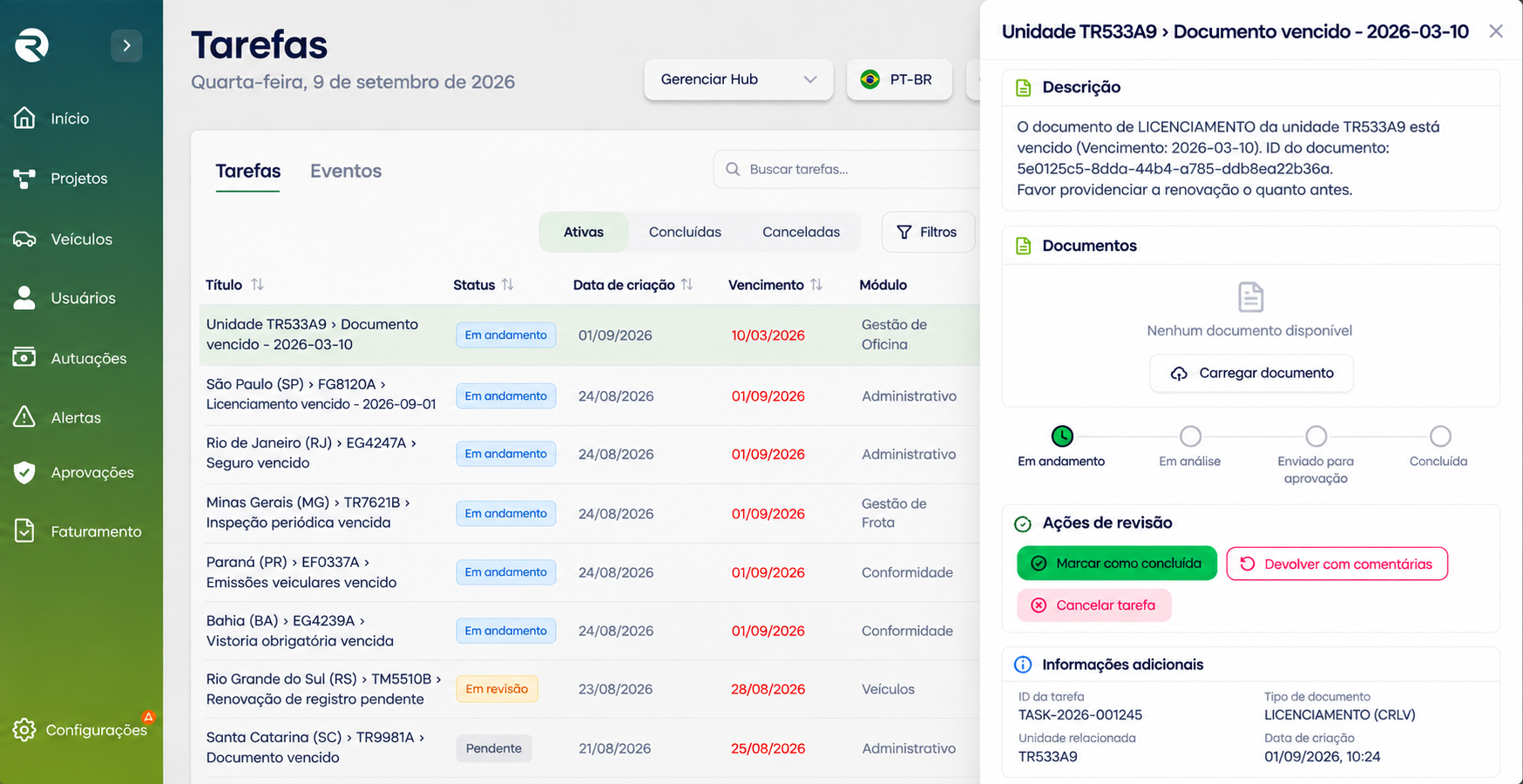Click the Documentos section document icon

tap(1024, 246)
